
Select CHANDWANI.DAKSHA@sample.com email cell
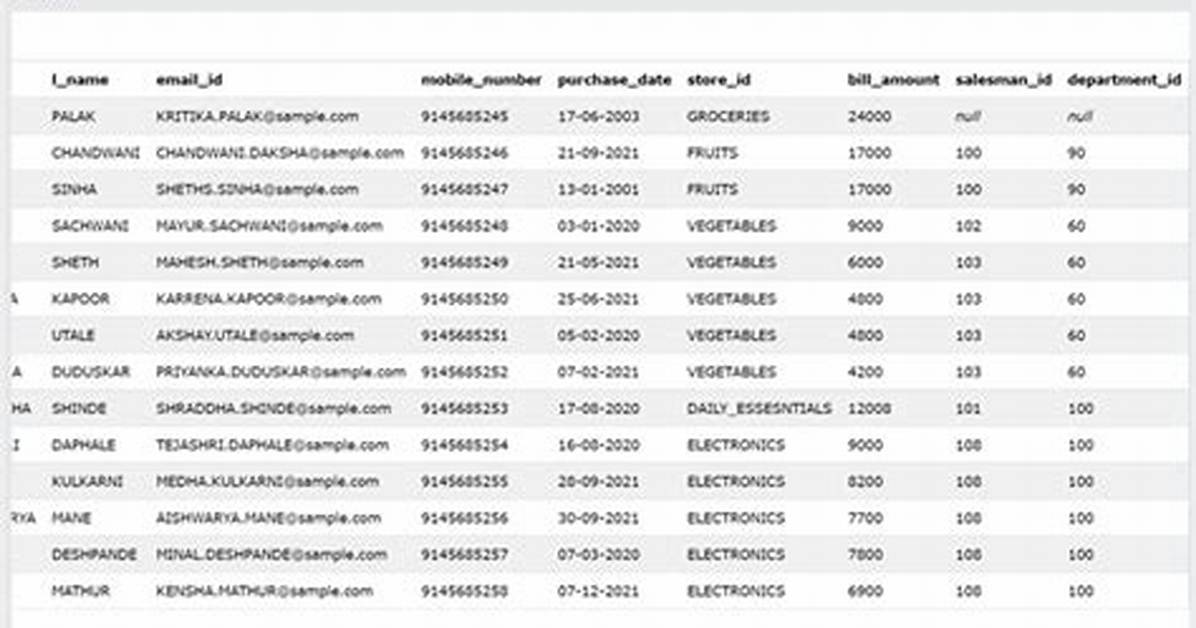tap(280, 153)
